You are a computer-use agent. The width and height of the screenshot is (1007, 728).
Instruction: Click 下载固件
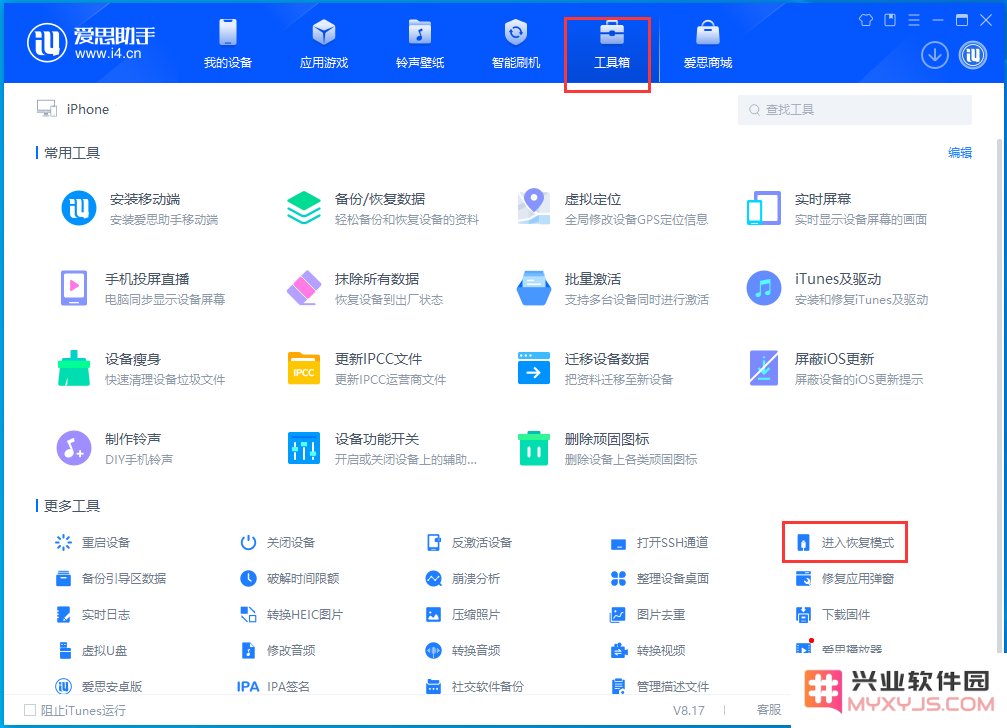pos(832,614)
